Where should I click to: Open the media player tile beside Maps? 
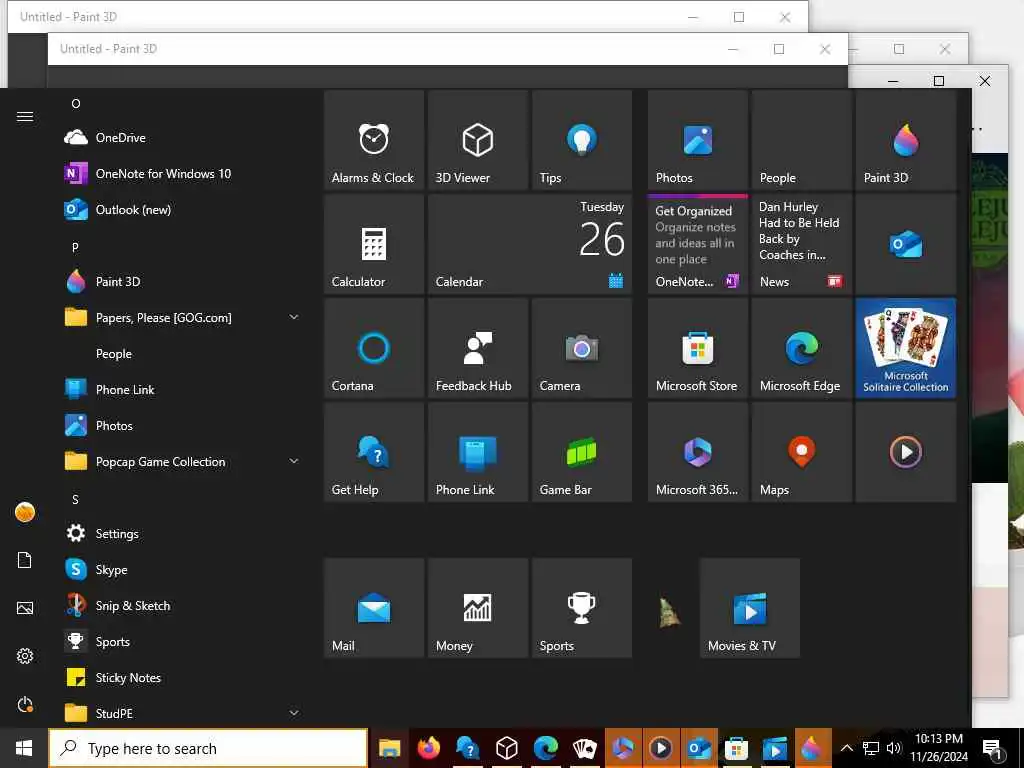905,452
